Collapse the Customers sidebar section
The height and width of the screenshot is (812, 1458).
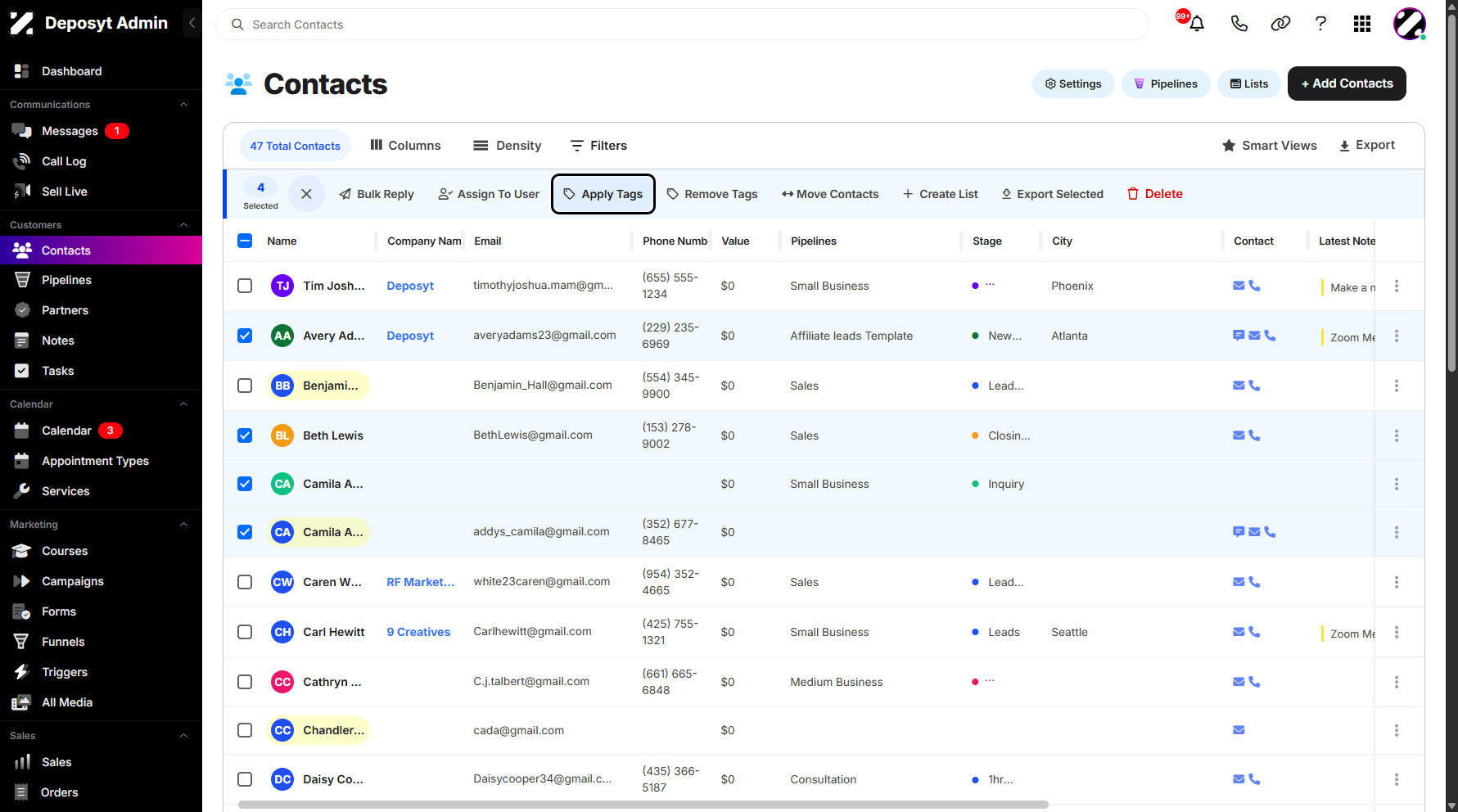click(183, 225)
